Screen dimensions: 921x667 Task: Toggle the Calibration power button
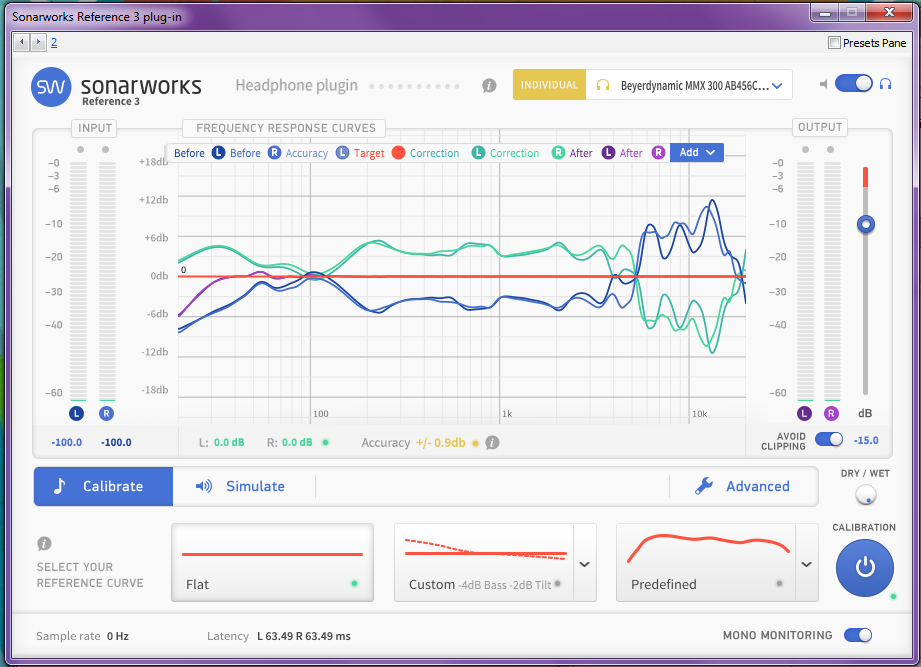click(865, 568)
